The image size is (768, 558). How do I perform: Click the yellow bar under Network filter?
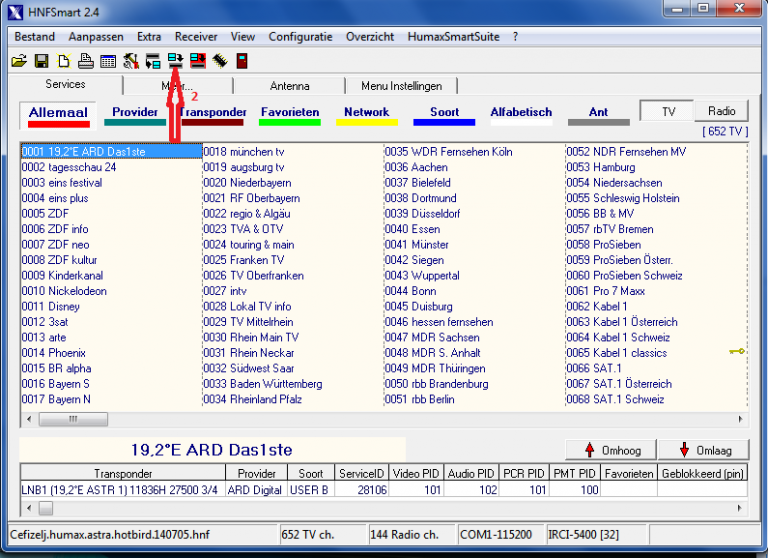pos(366,123)
